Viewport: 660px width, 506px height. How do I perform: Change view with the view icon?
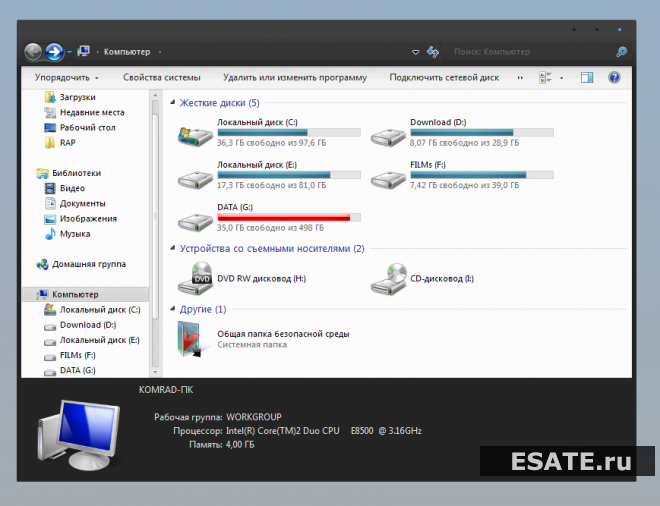(545, 77)
